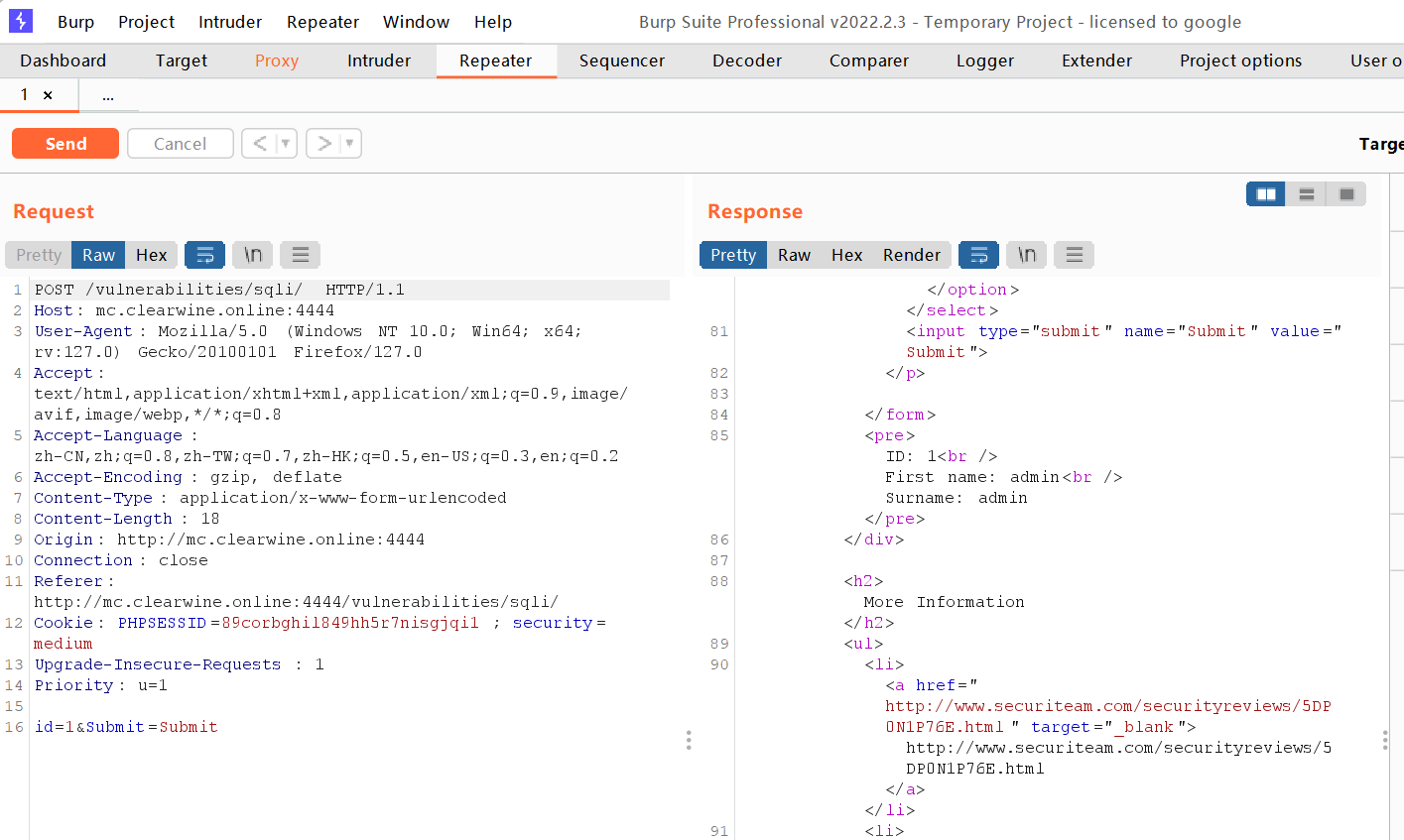Click 'Surname: admin' in response
Image resolution: width=1404 pixels, height=840 pixels.
coord(957,498)
